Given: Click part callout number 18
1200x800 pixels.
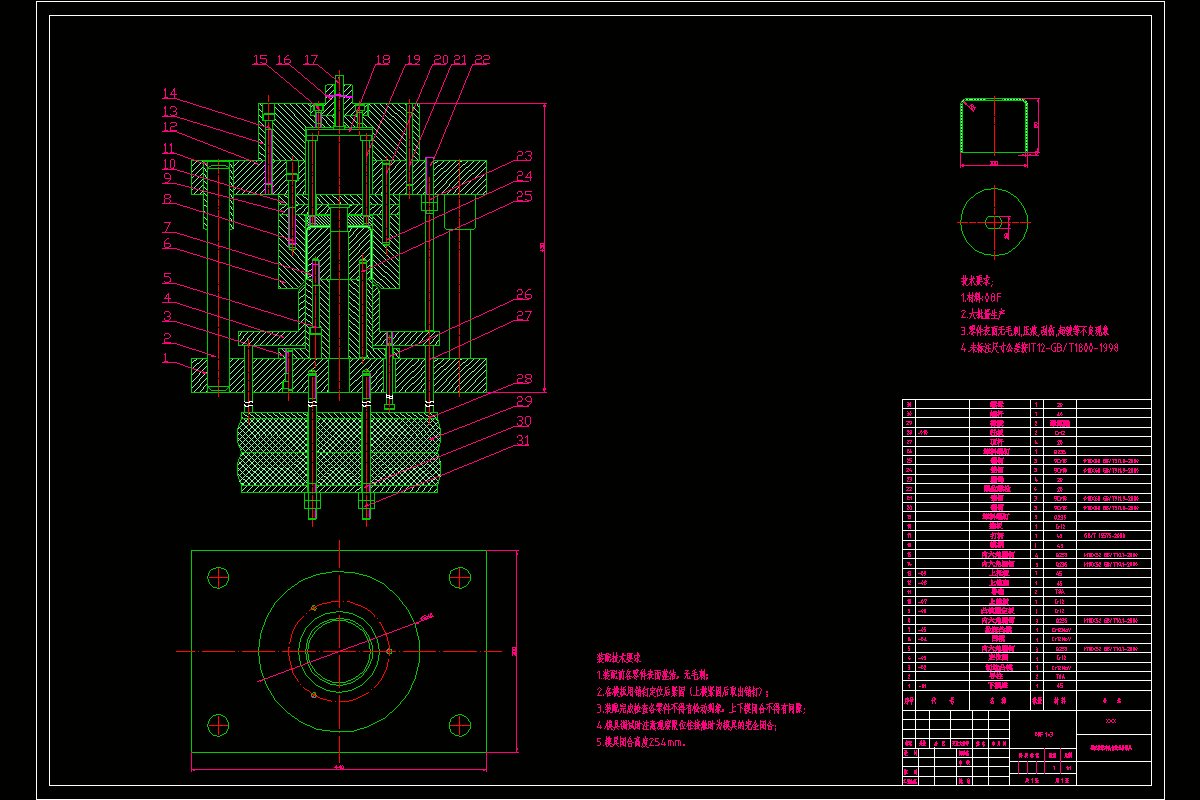Looking at the screenshot, I should tap(382, 60).
